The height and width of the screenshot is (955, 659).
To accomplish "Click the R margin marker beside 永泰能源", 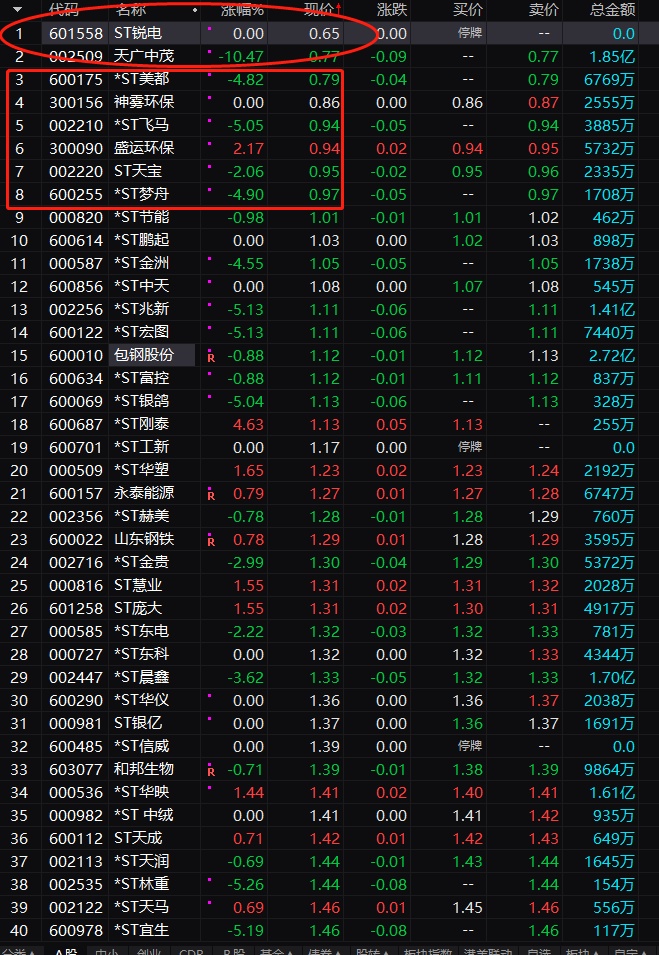I will [x=211, y=494].
